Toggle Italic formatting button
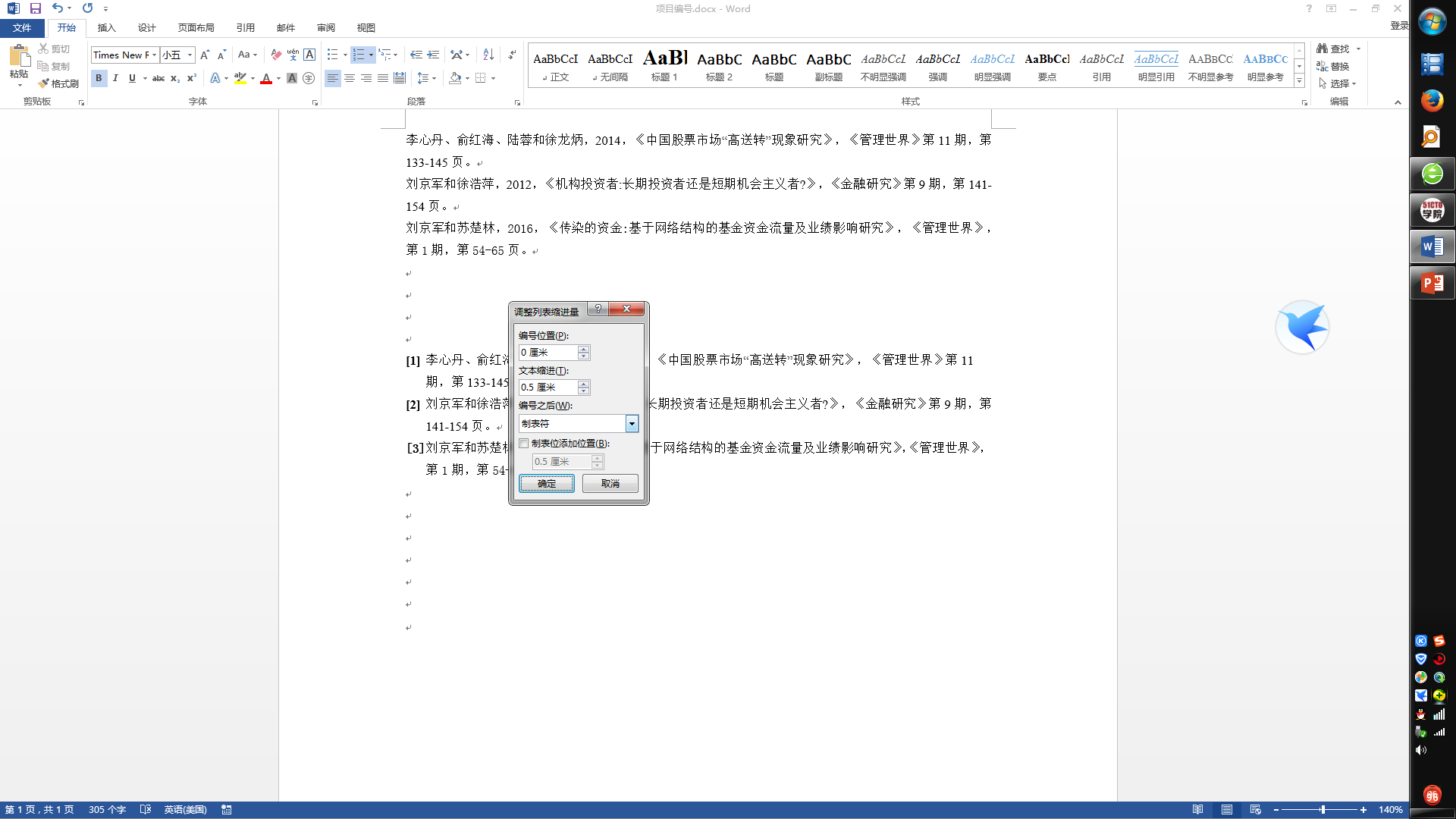 point(115,78)
